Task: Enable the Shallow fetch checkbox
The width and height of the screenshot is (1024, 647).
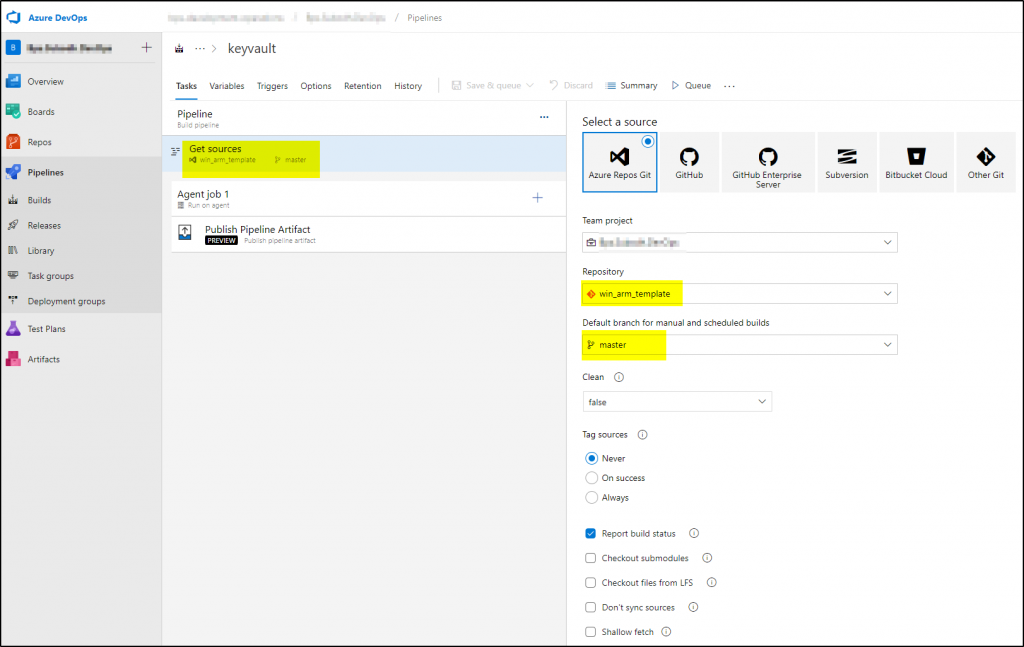Action: pyautogui.click(x=591, y=632)
